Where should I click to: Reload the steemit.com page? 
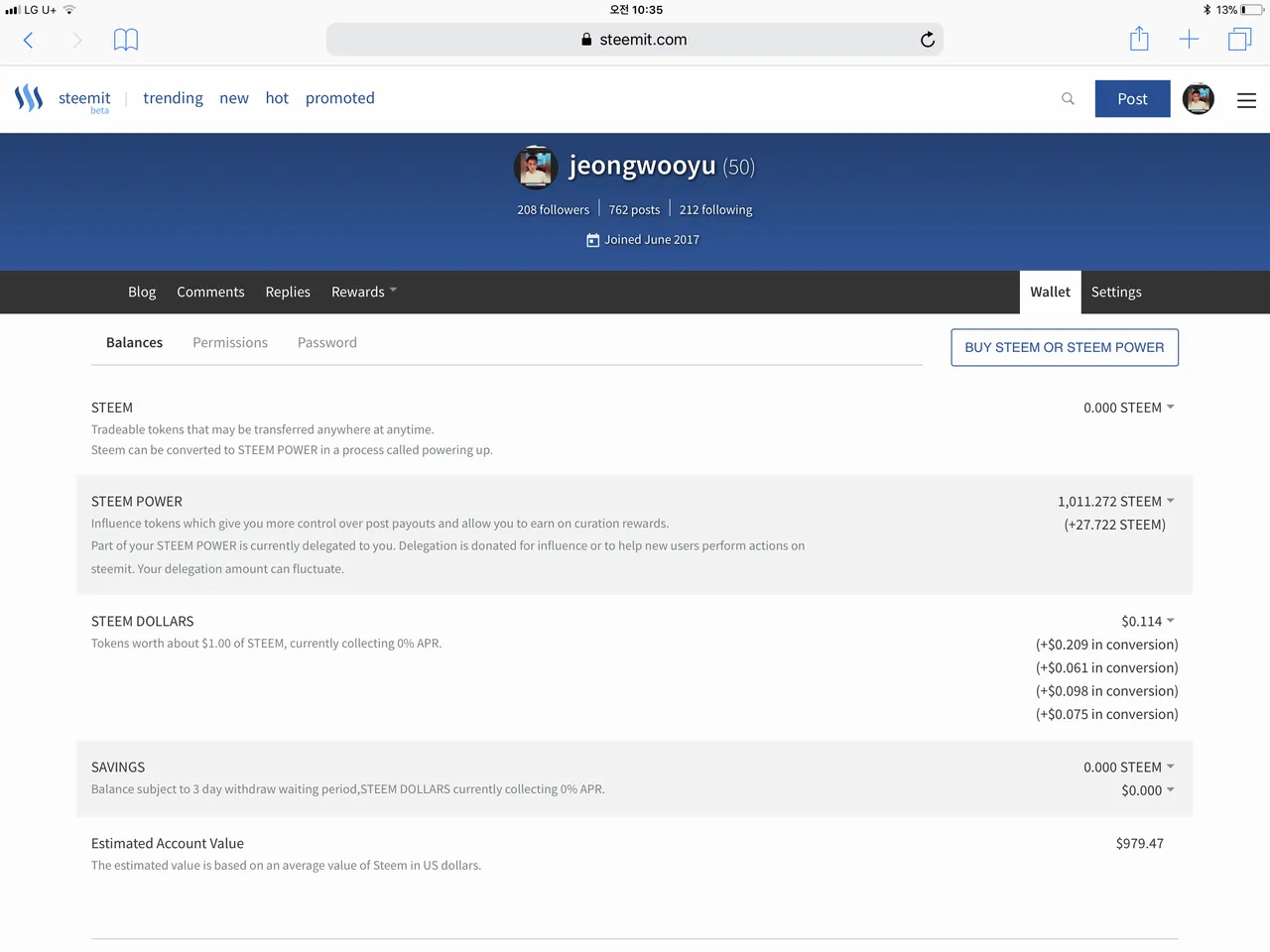point(928,40)
